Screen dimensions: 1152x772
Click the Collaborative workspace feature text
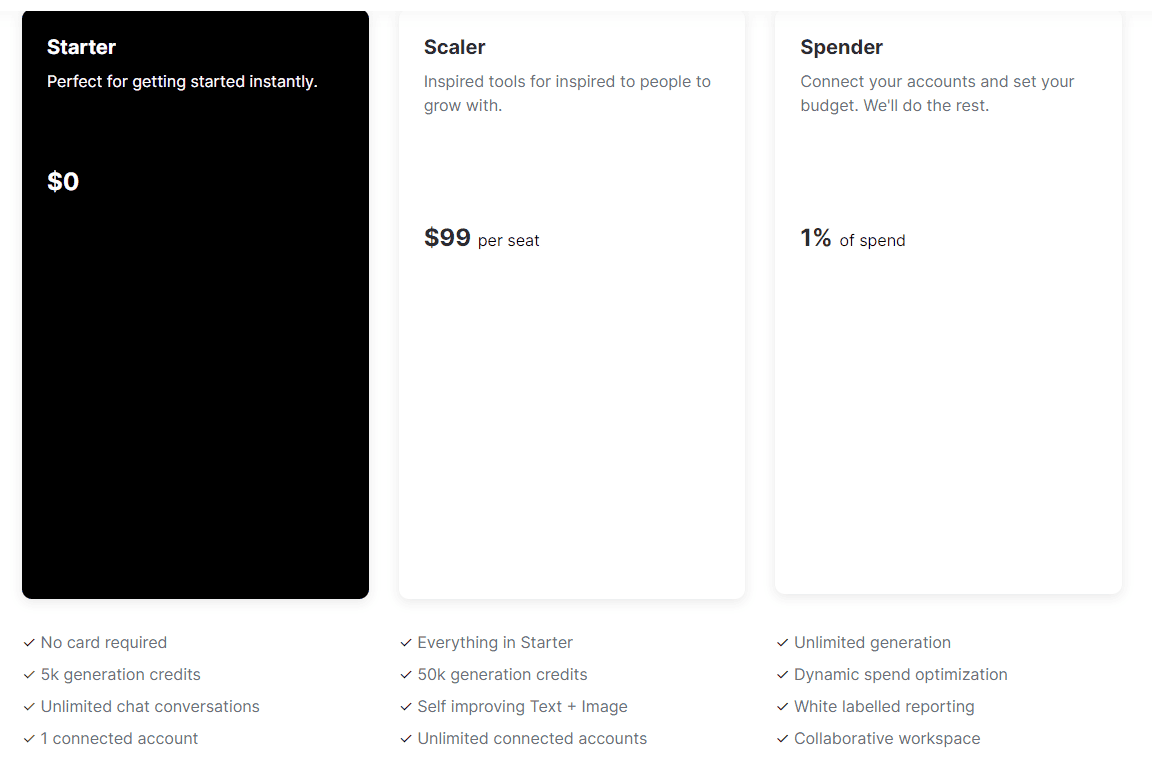pos(887,739)
